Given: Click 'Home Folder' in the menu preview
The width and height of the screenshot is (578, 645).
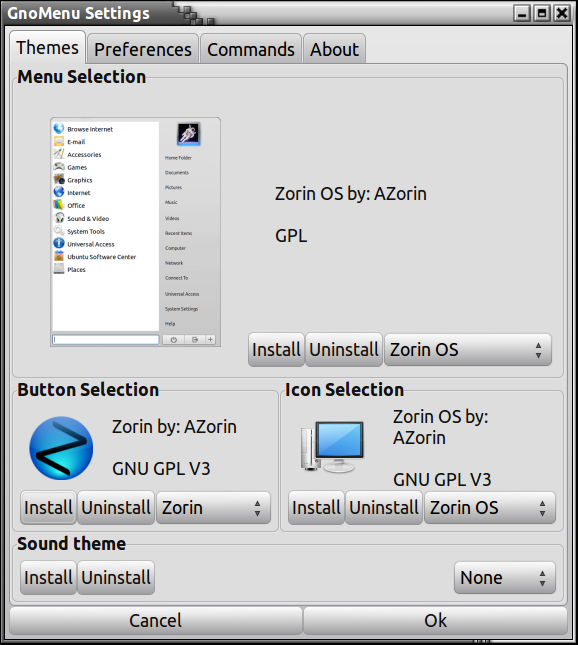Looking at the screenshot, I should click(x=178, y=158).
